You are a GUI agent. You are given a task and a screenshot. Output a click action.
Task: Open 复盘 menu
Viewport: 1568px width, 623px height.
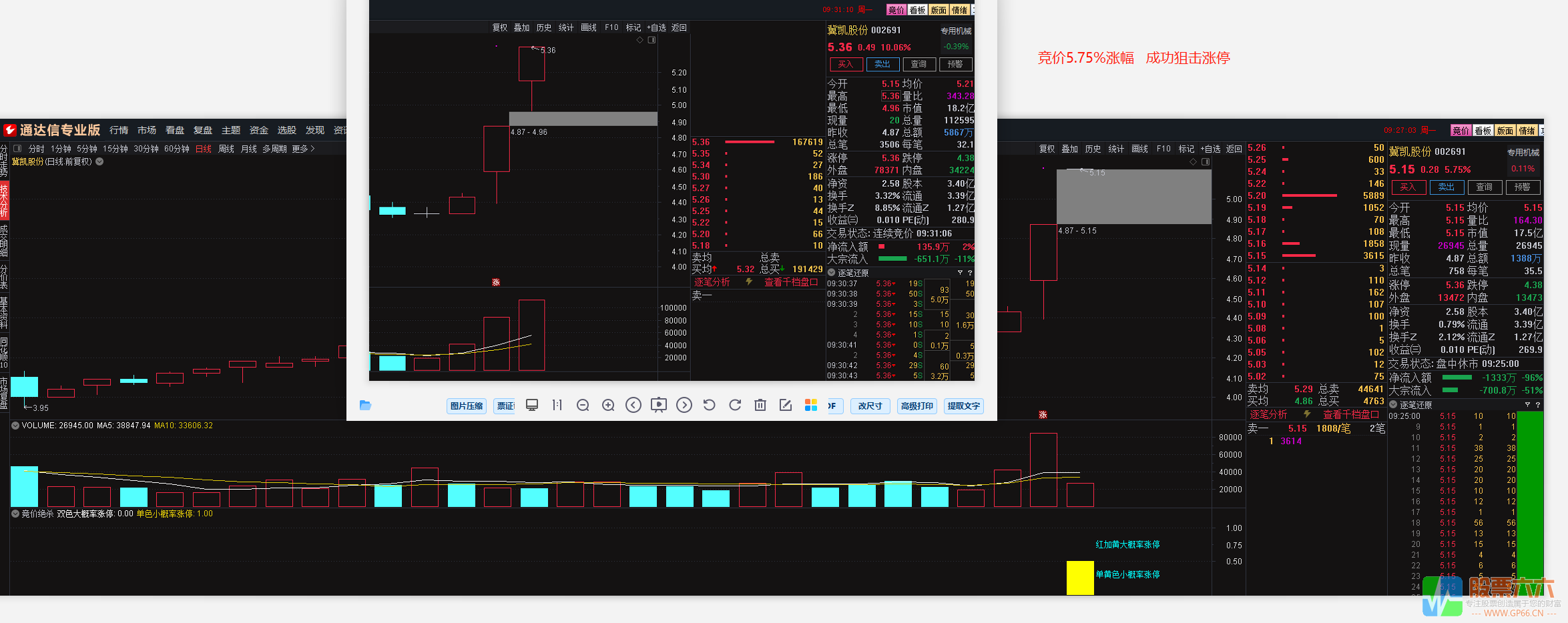click(203, 130)
